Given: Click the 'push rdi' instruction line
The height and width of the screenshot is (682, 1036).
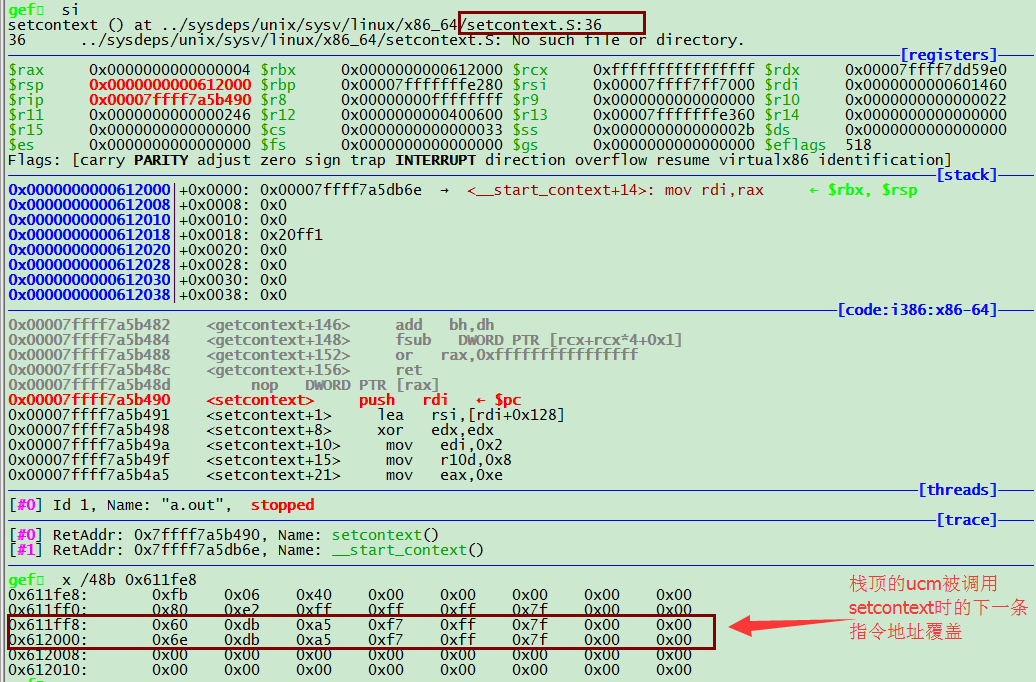Looking at the screenshot, I should pos(403,400).
